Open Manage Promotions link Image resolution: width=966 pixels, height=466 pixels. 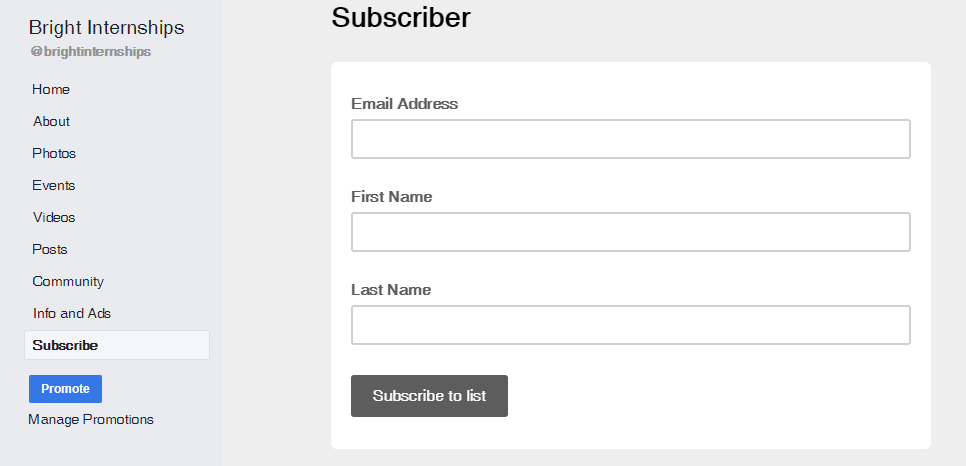pos(91,419)
